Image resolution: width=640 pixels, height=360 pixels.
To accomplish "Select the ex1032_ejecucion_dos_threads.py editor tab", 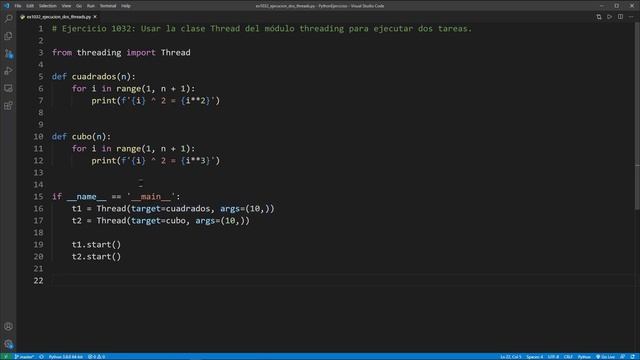I will (58, 17).
